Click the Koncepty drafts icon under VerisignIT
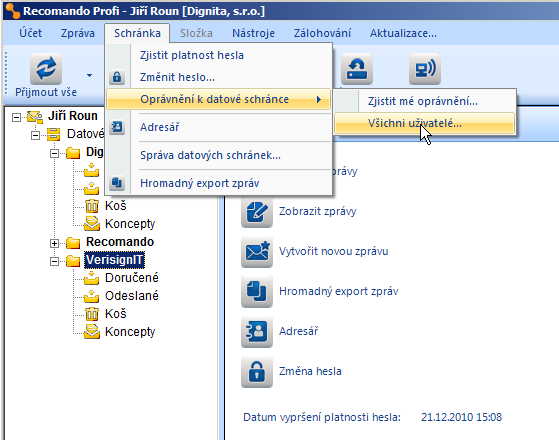 pos(92,332)
